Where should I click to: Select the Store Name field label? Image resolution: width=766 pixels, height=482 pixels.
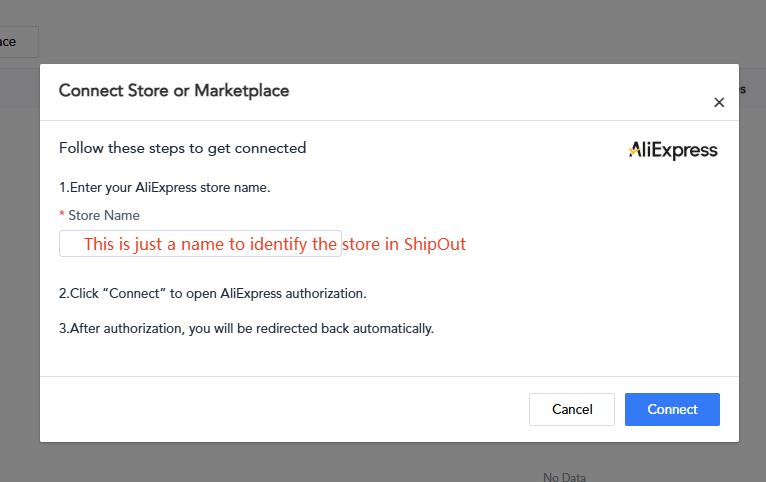click(103, 215)
